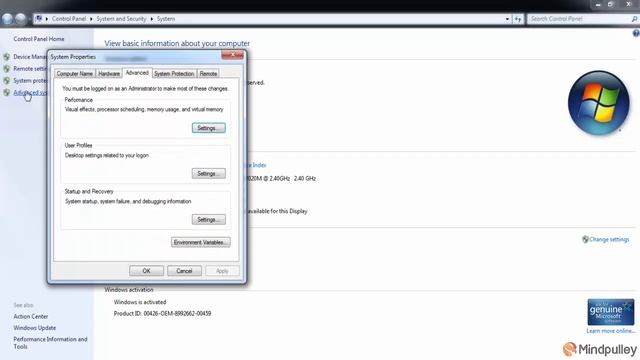The width and height of the screenshot is (640, 360).
Task: Switch to Hardware tab
Action: 109,73
